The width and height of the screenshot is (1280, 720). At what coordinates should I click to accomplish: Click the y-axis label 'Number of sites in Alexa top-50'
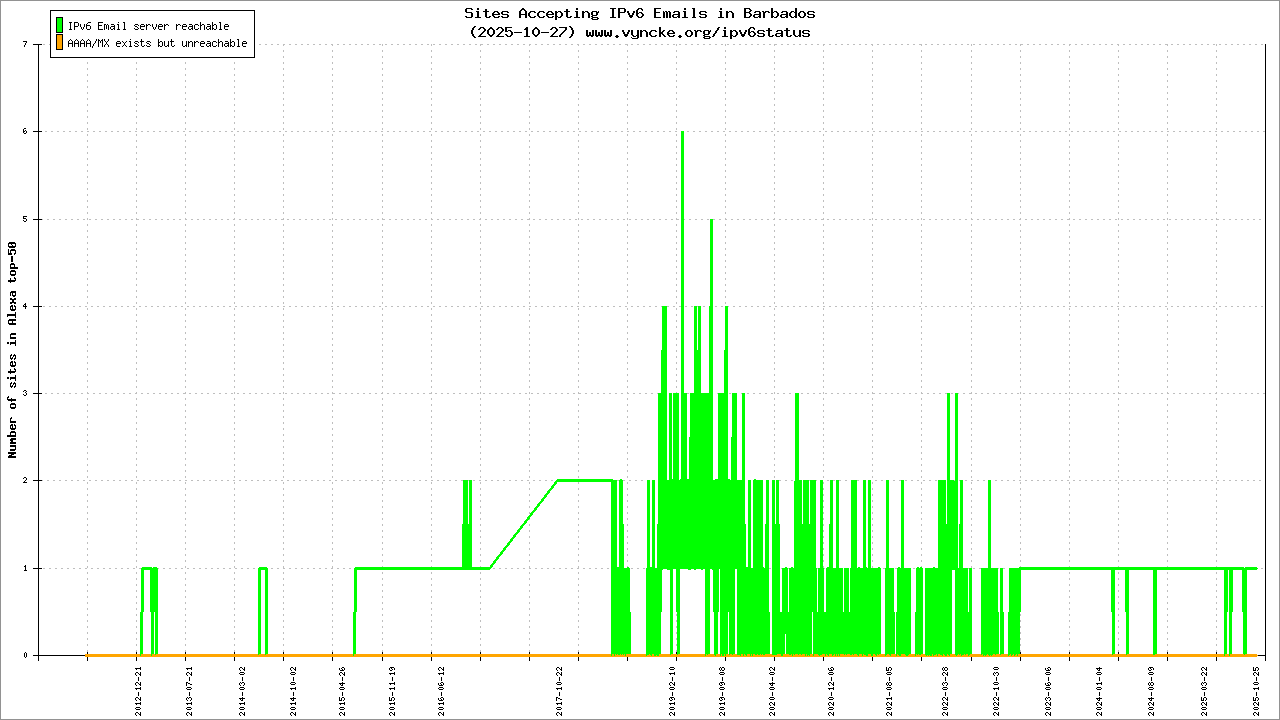pos(13,350)
